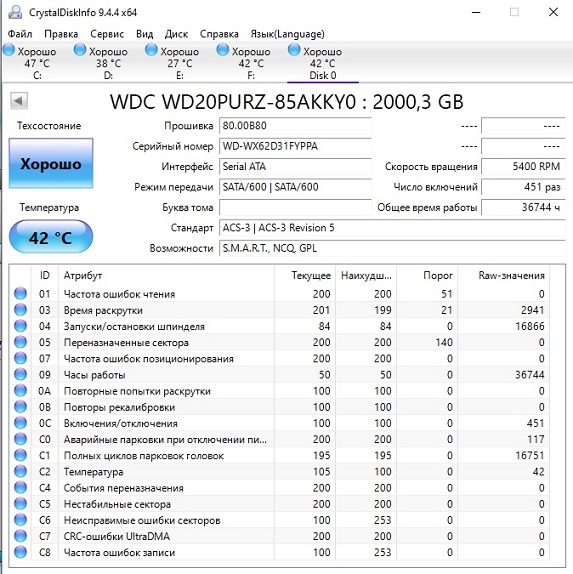Open the Диск menu

coord(176,34)
